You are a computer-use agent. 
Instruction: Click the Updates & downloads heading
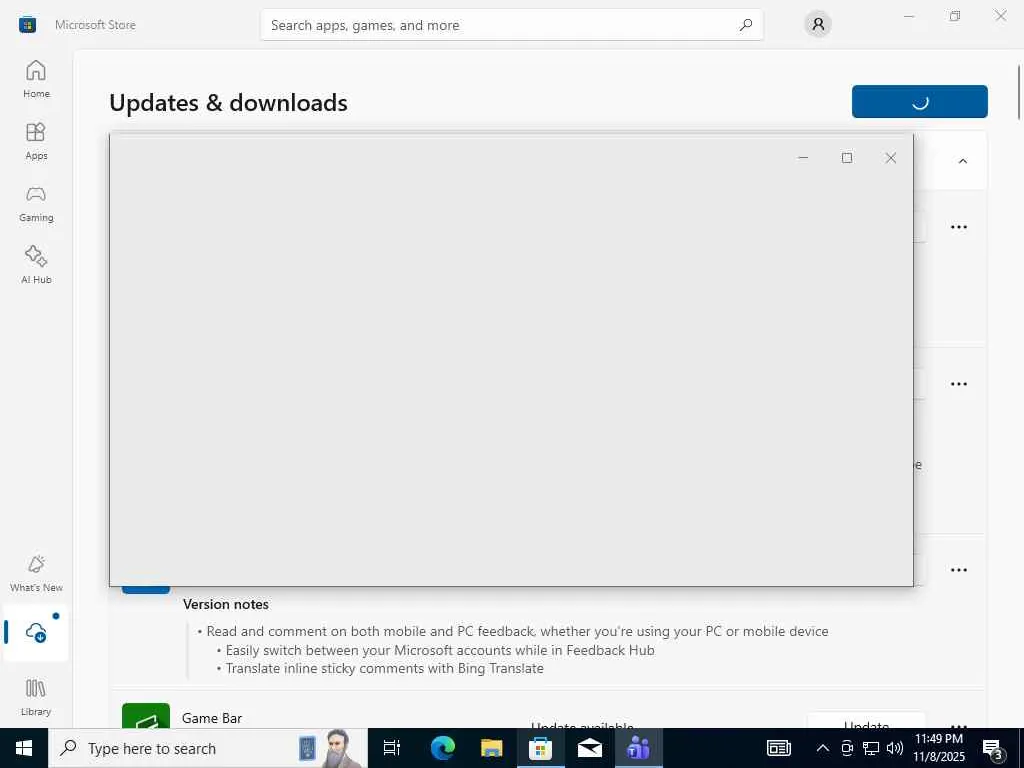tap(229, 103)
